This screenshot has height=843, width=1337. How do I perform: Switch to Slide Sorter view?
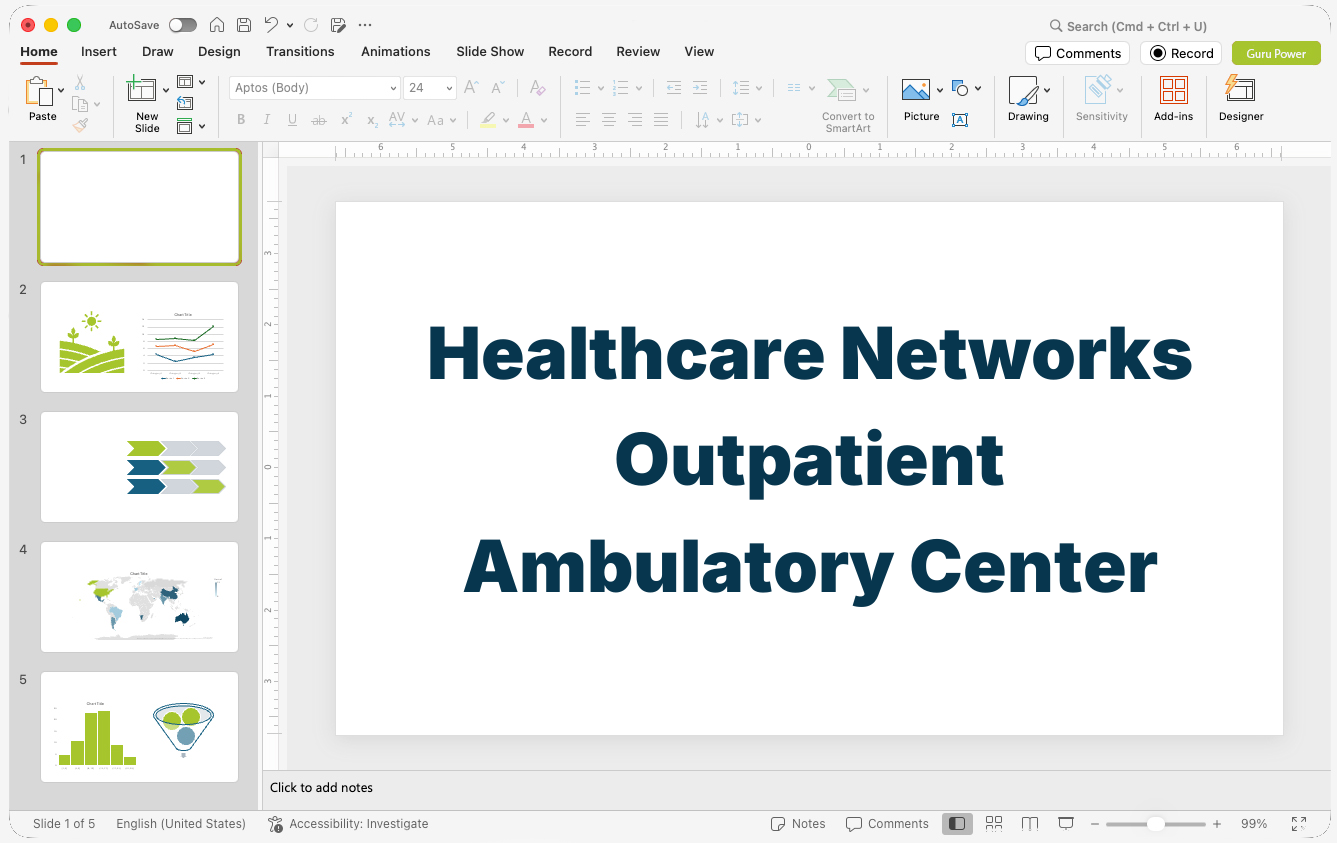994,824
